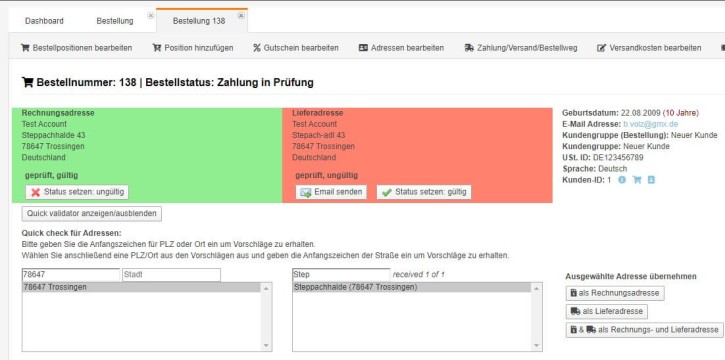Send email for invalid delivery address

[331, 192]
